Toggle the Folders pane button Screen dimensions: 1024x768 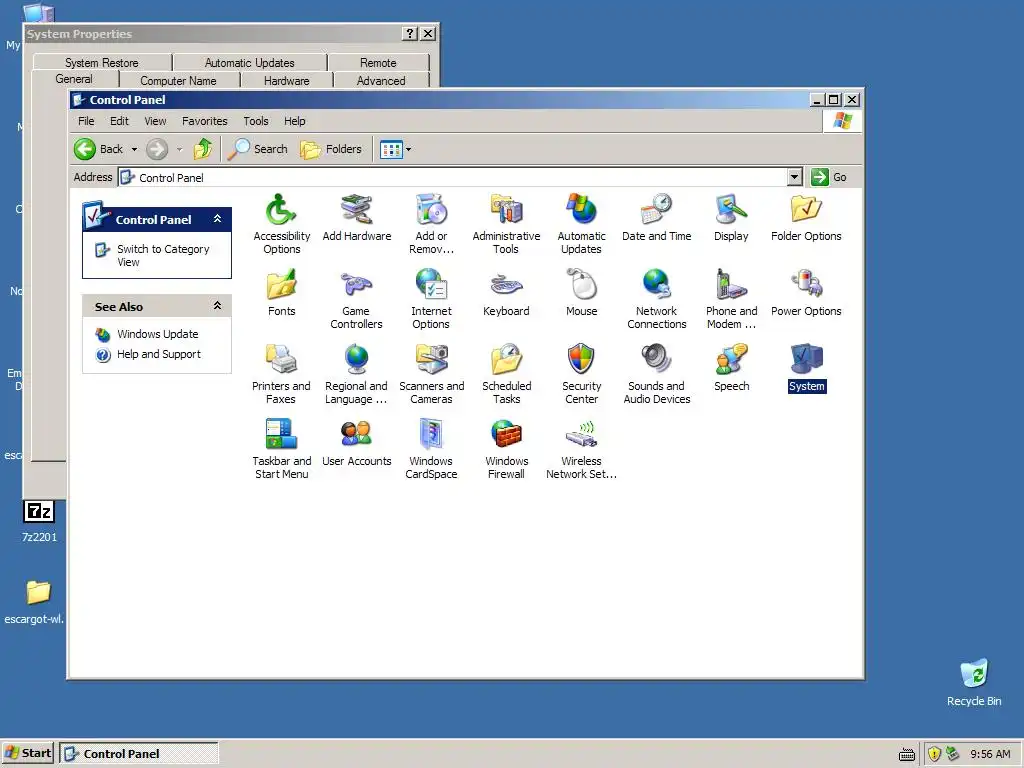pyautogui.click(x=331, y=149)
